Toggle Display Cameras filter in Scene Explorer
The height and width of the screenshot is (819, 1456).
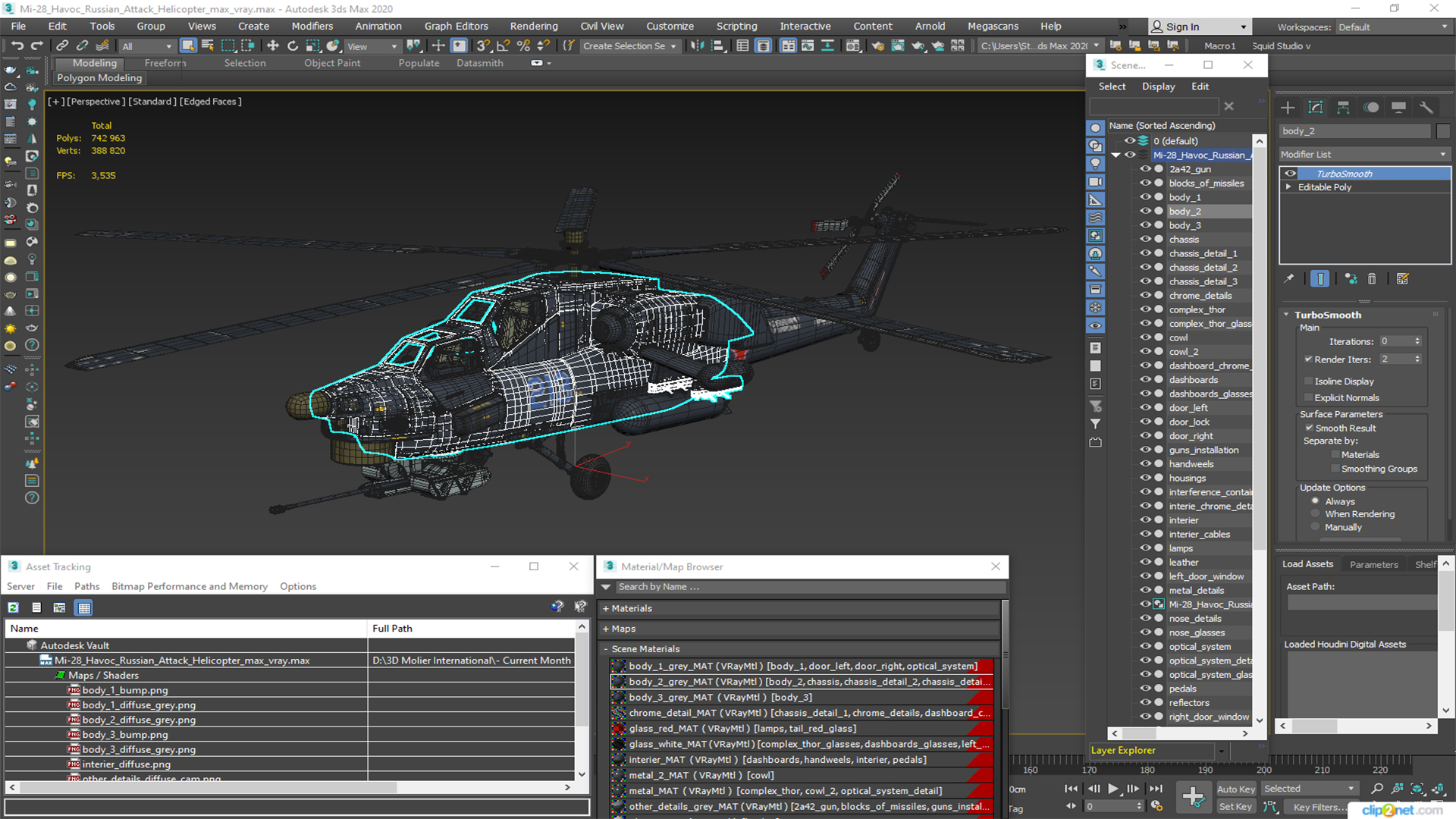click(x=1095, y=182)
